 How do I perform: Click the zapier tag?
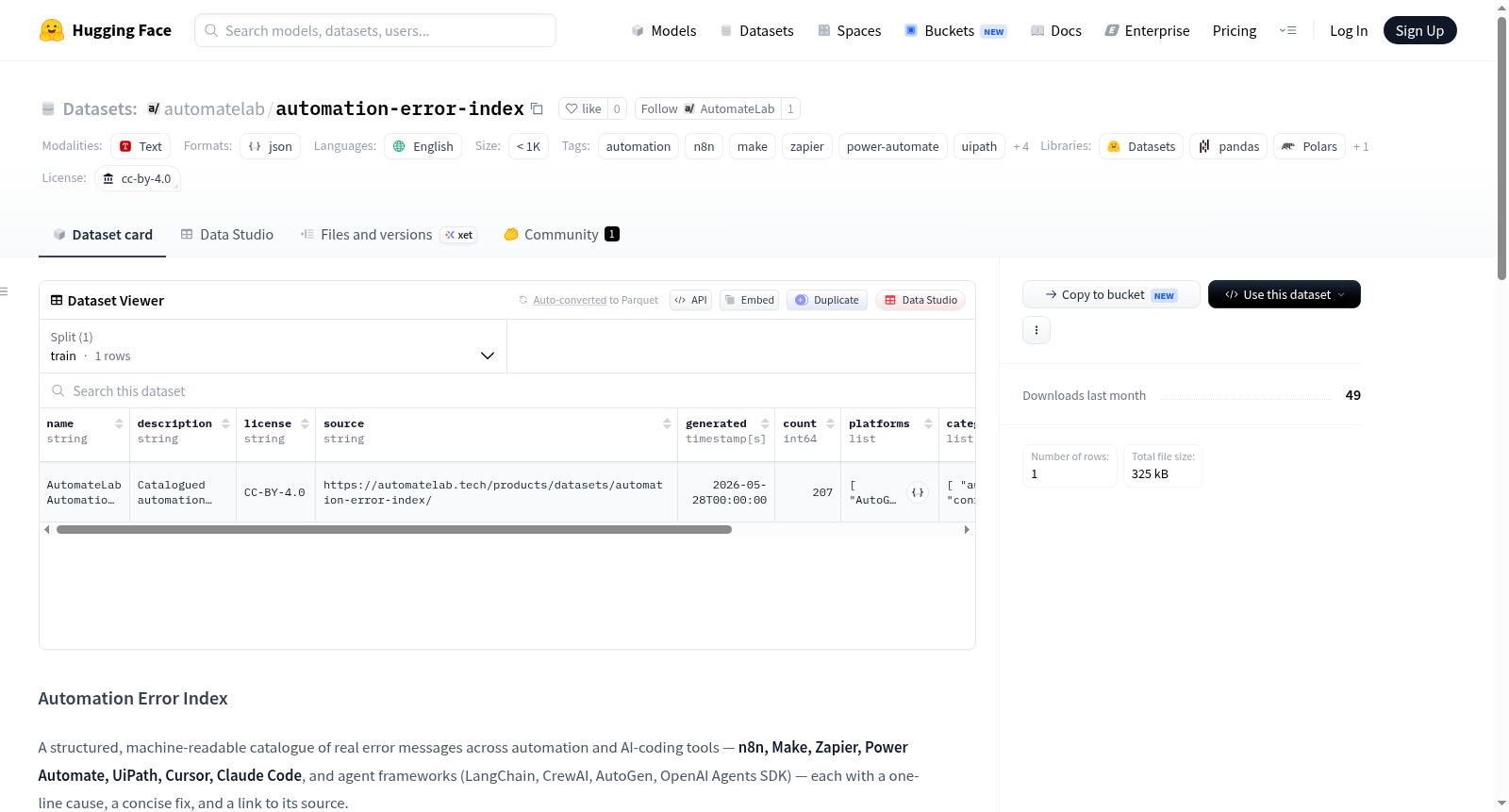(807, 146)
